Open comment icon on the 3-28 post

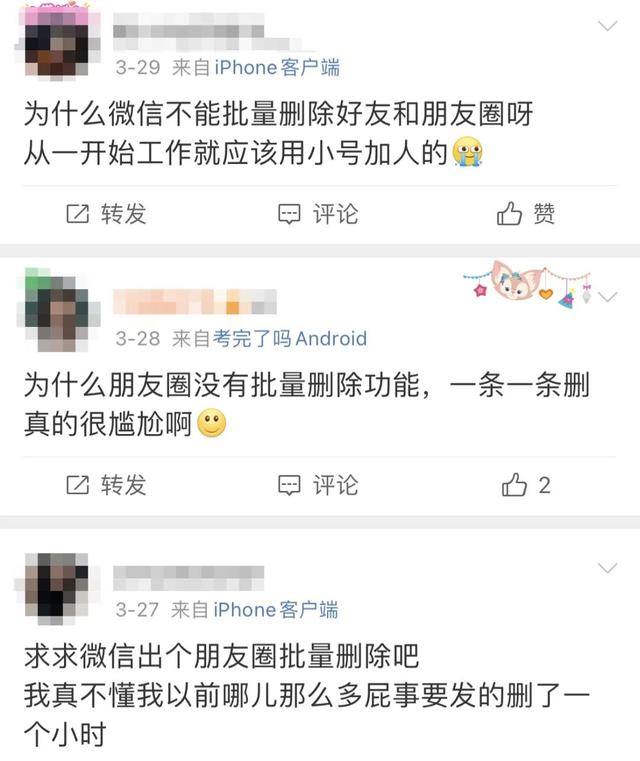point(289,485)
